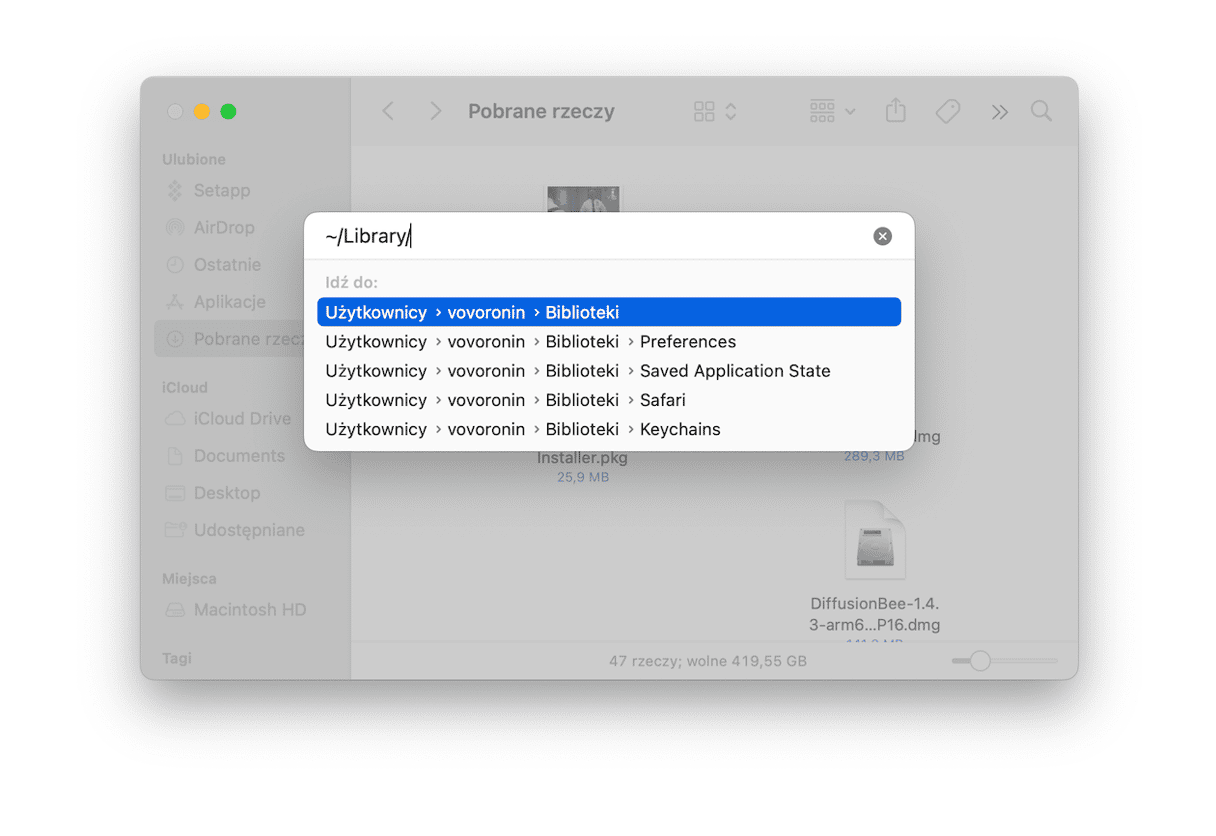1216x836 pixels.
Task: Select the DiffusionBee dmg file icon
Action: tap(875, 540)
